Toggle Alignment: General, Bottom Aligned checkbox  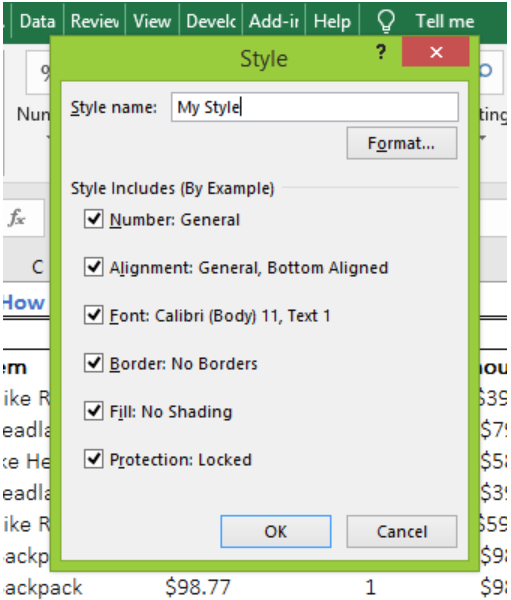(93, 267)
